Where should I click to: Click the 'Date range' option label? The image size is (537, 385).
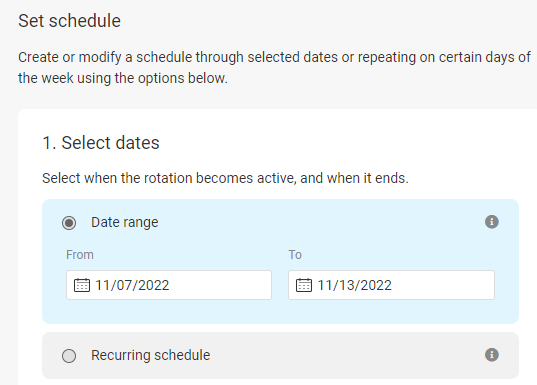[x=125, y=223]
